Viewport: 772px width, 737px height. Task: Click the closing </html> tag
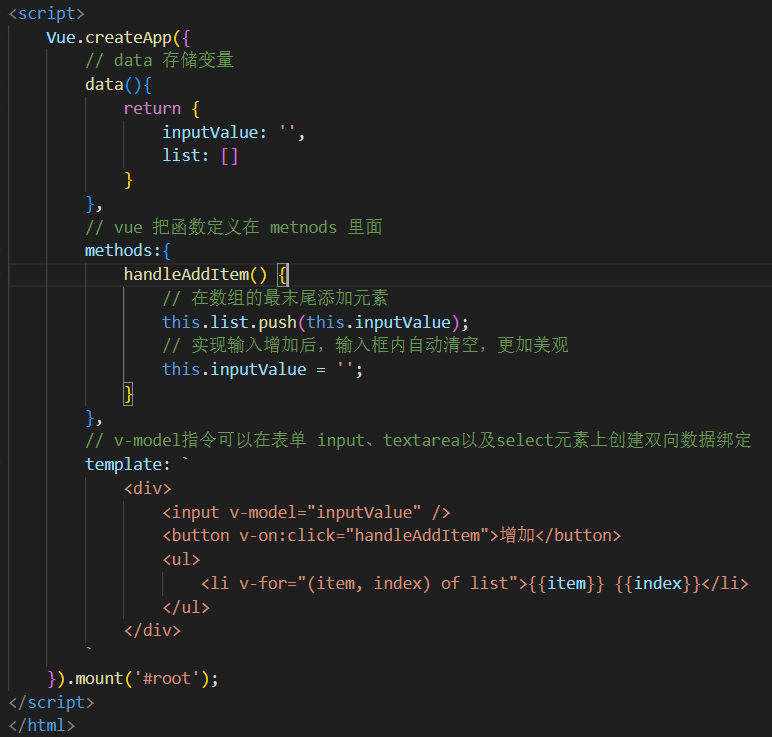coord(42,725)
